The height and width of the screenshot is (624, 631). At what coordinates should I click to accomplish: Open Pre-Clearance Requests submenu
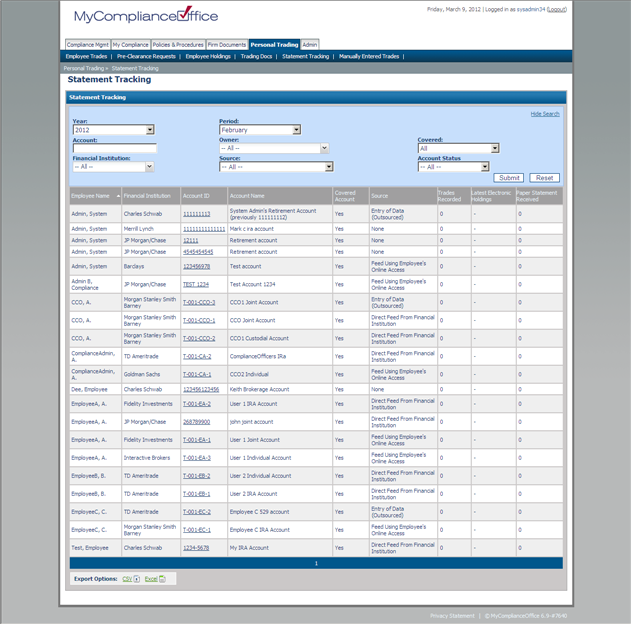[146, 56]
